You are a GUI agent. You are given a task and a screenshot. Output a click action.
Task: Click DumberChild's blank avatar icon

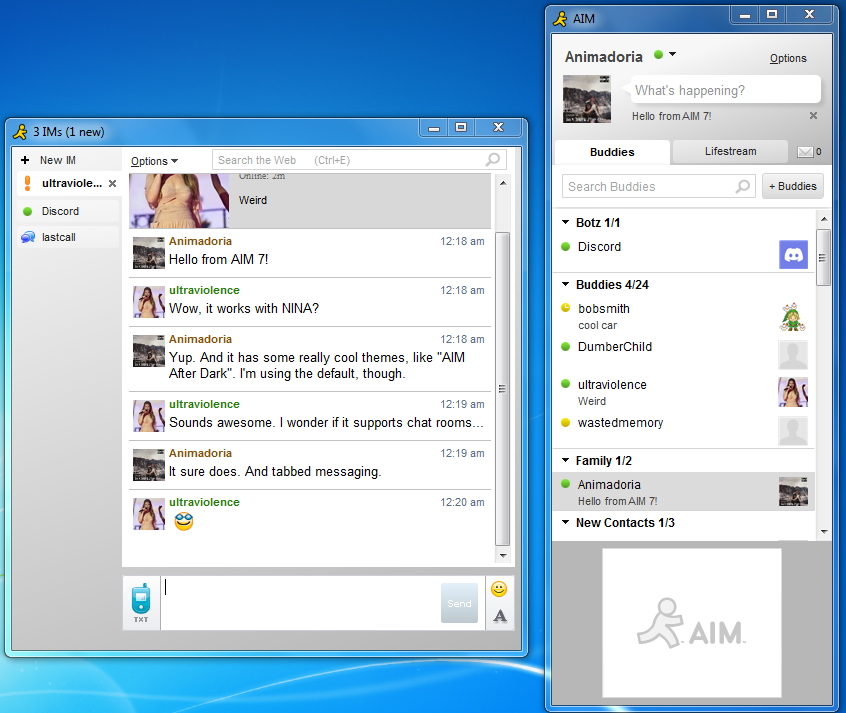point(793,355)
